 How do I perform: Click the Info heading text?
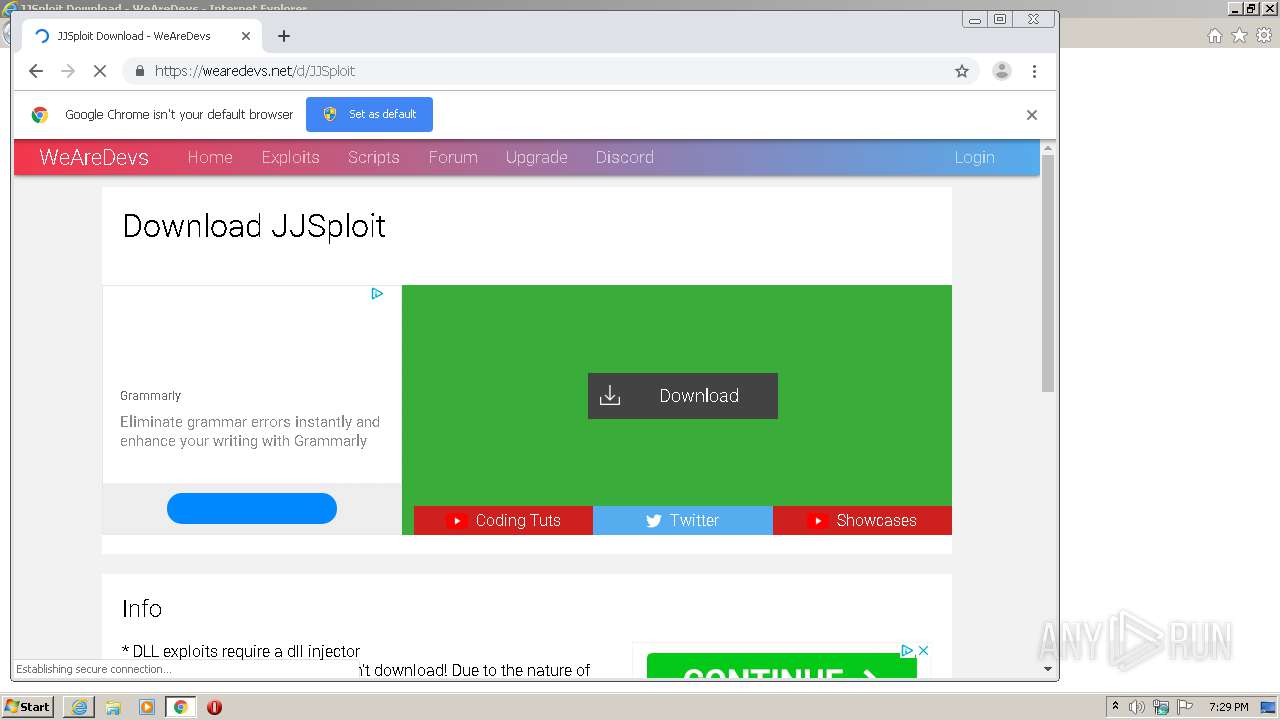pyautogui.click(x=142, y=608)
